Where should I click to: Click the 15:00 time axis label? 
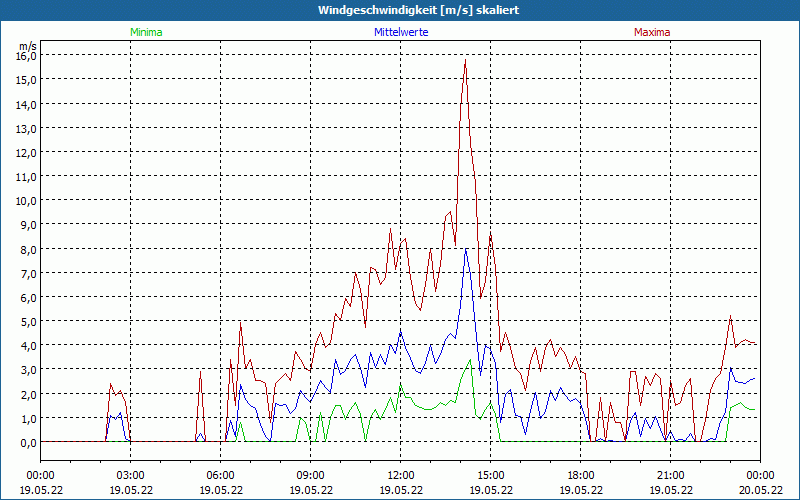(490, 476)
